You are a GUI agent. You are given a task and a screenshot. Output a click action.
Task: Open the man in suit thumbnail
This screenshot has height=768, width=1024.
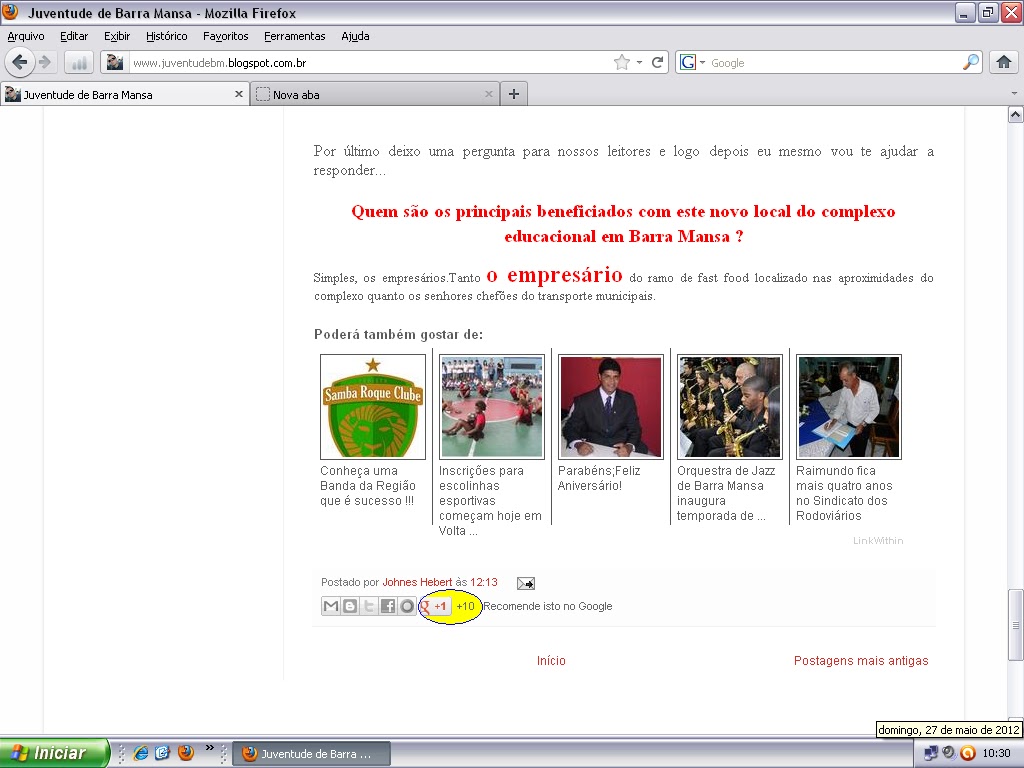point(611,407)
